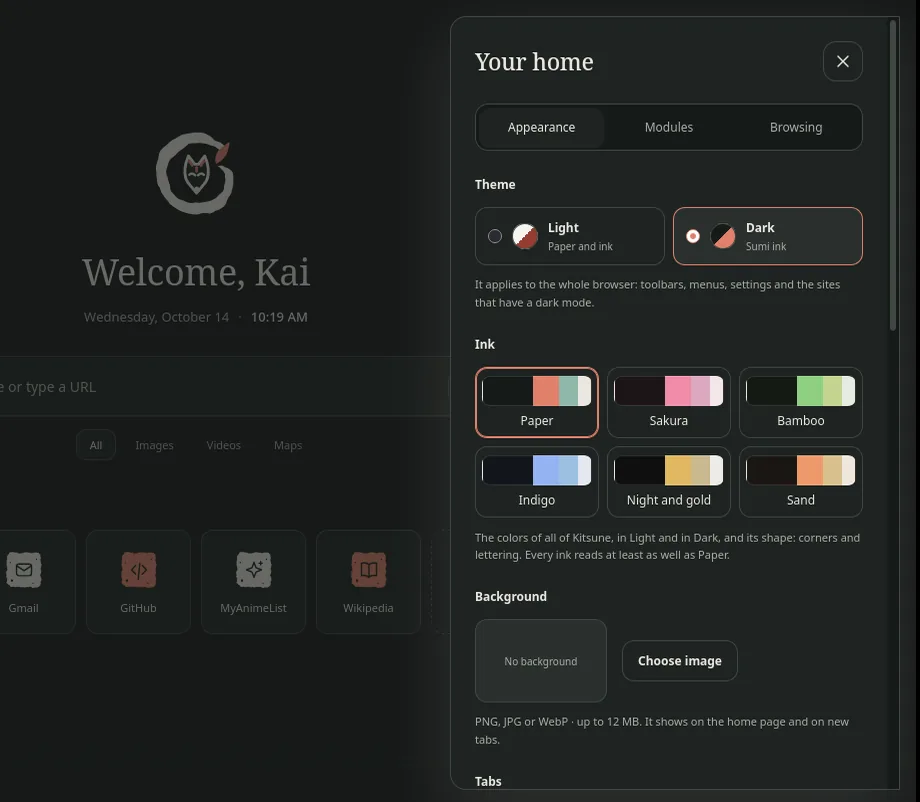Click the settings panel scrollbar
The width and height of the screenshot is (920, 802).
893,176
